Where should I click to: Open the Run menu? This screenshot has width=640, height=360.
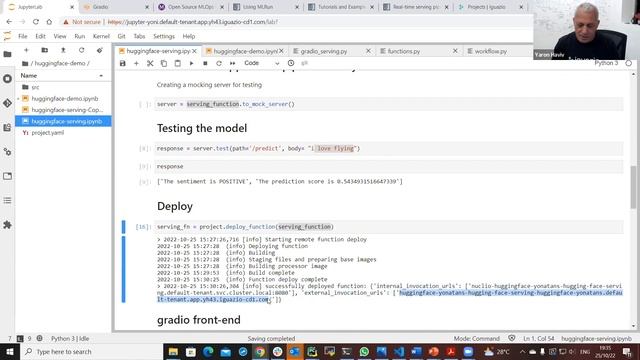click(80, 36)
